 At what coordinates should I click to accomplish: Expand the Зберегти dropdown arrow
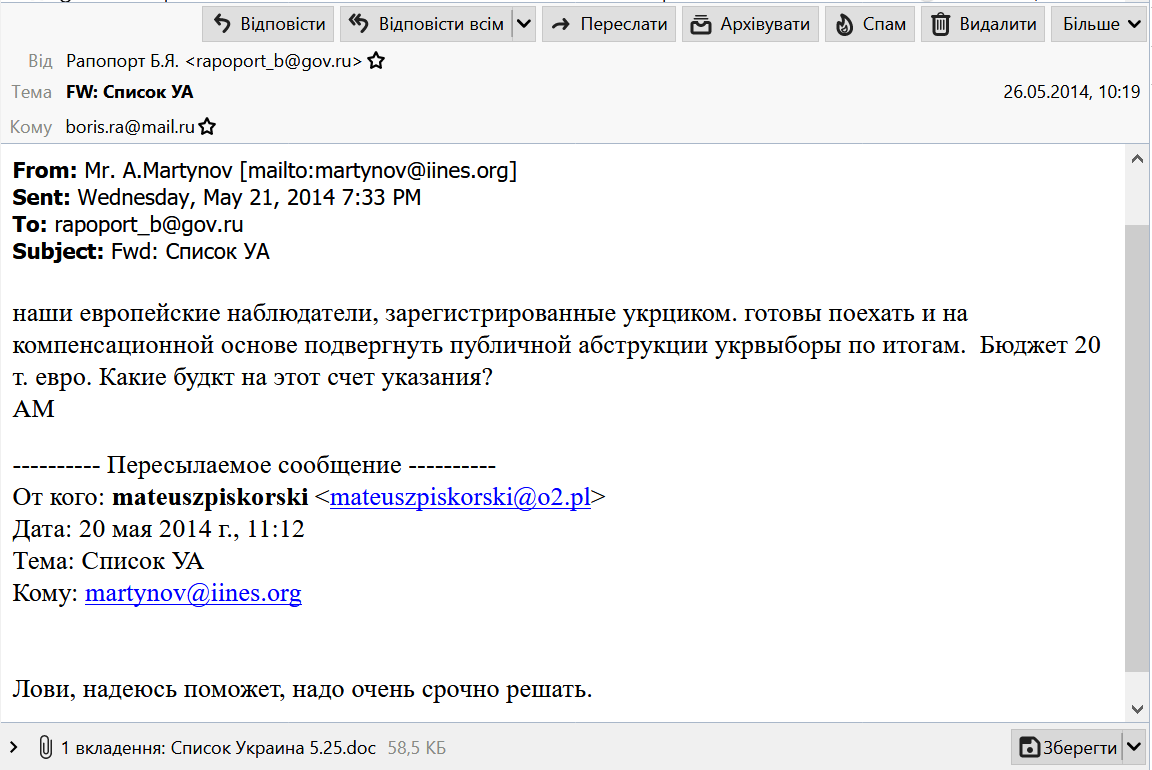pyautogui.click(x=1134, y=747)
